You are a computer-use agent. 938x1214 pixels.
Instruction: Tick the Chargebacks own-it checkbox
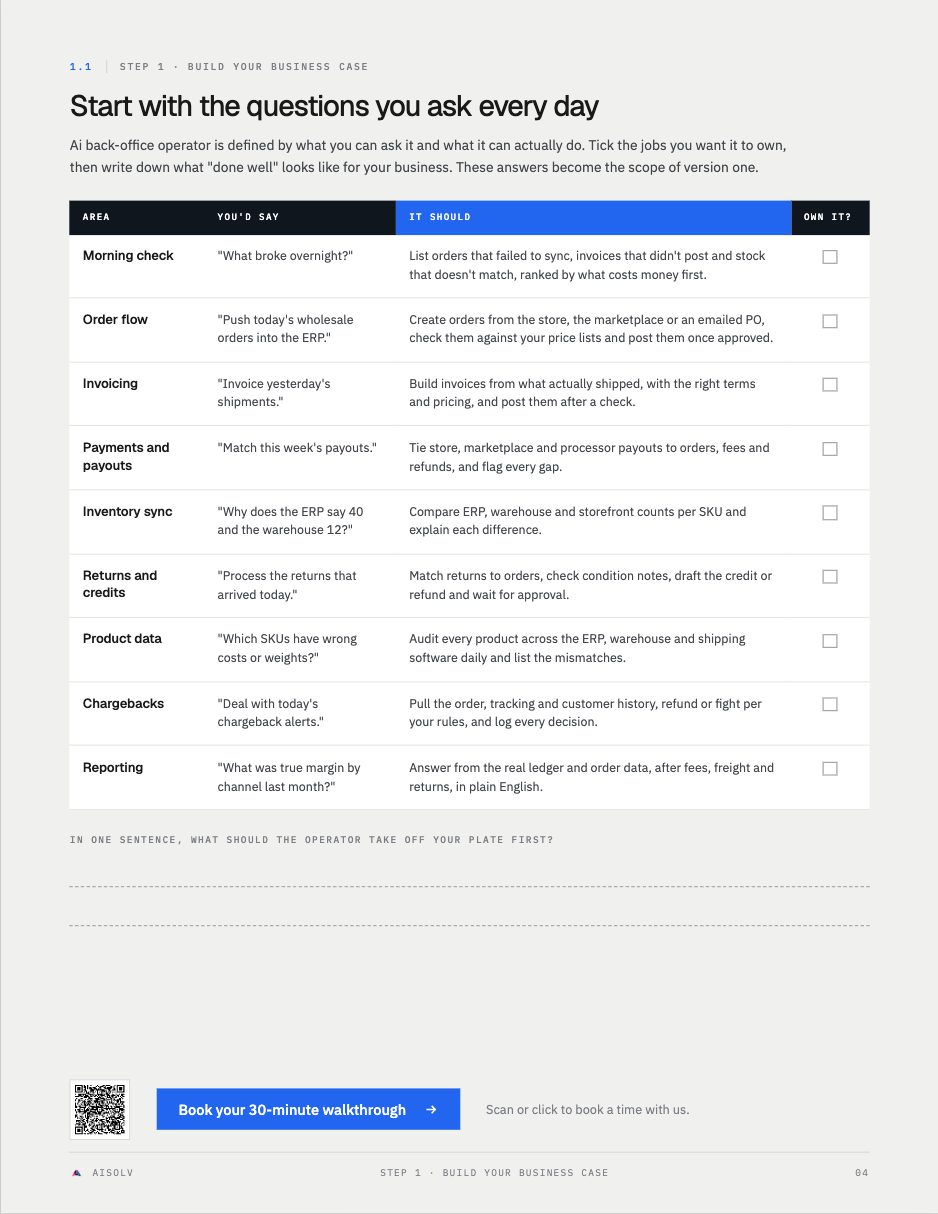click(830, 704)
